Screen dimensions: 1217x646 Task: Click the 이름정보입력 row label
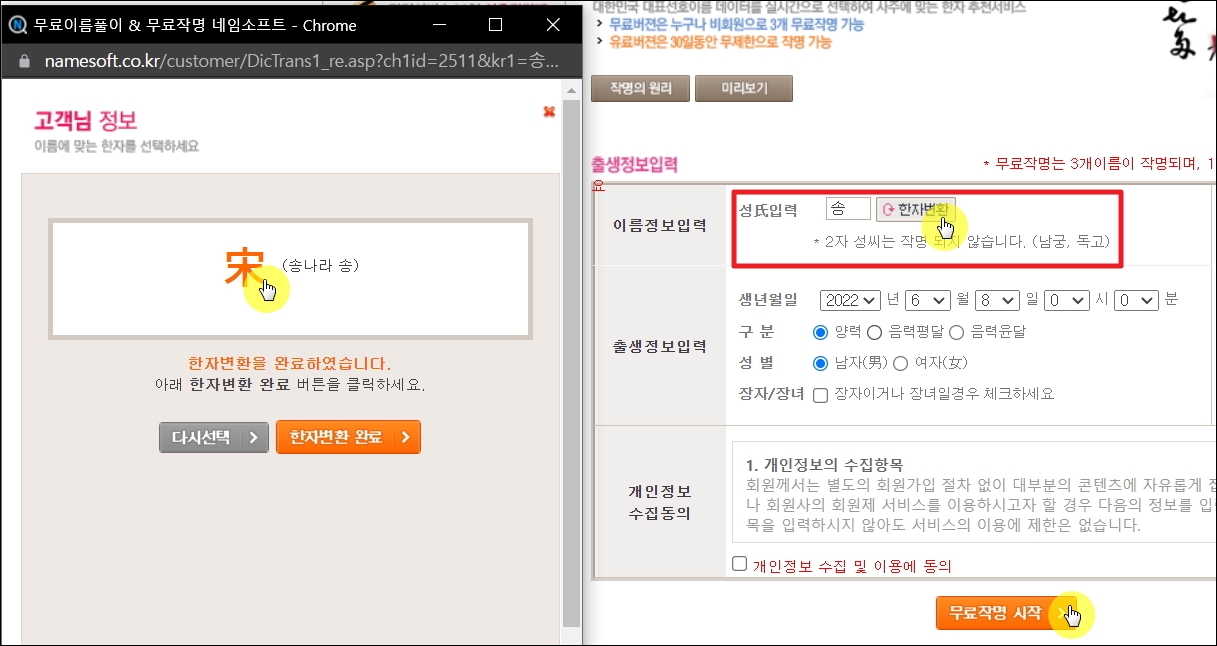[x=660, y=226]
